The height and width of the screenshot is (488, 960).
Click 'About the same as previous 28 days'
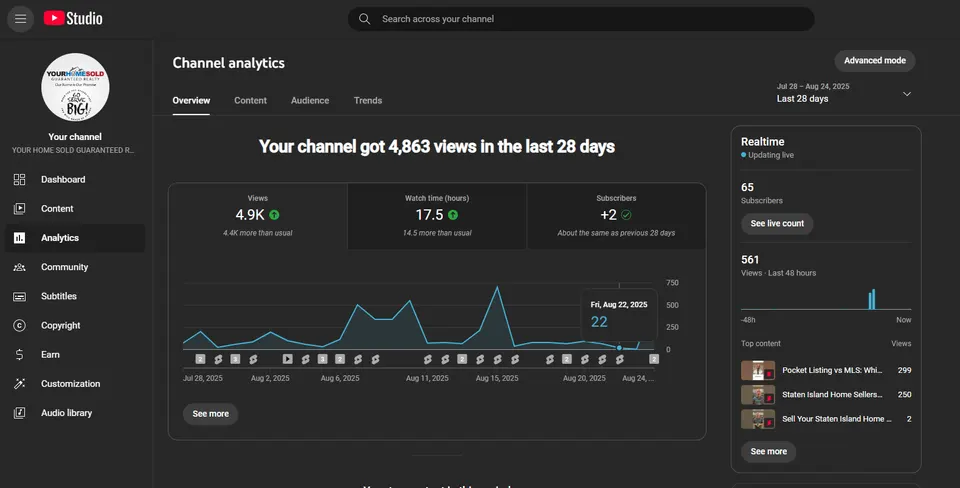click(616, 233)
